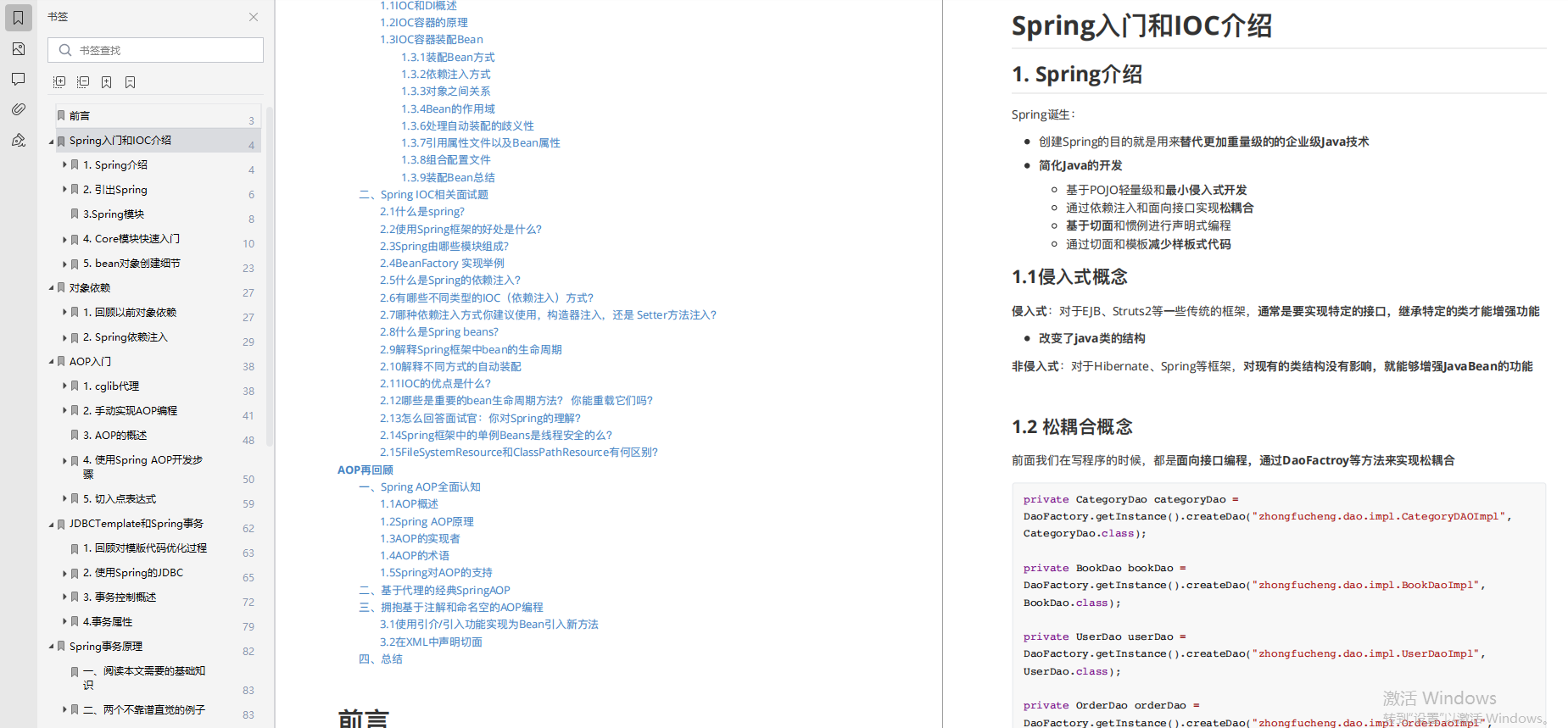Collapse all bookmarks icon
This screenshot has height=728, width=1568.
tap(83, 82)
